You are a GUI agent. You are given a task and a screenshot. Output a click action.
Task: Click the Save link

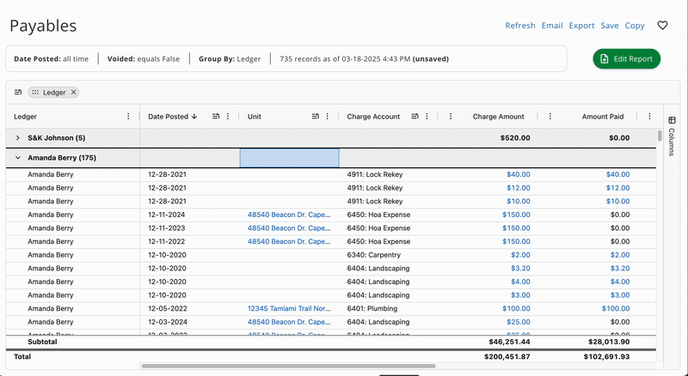pyautogui.click(x=609, y=25)
